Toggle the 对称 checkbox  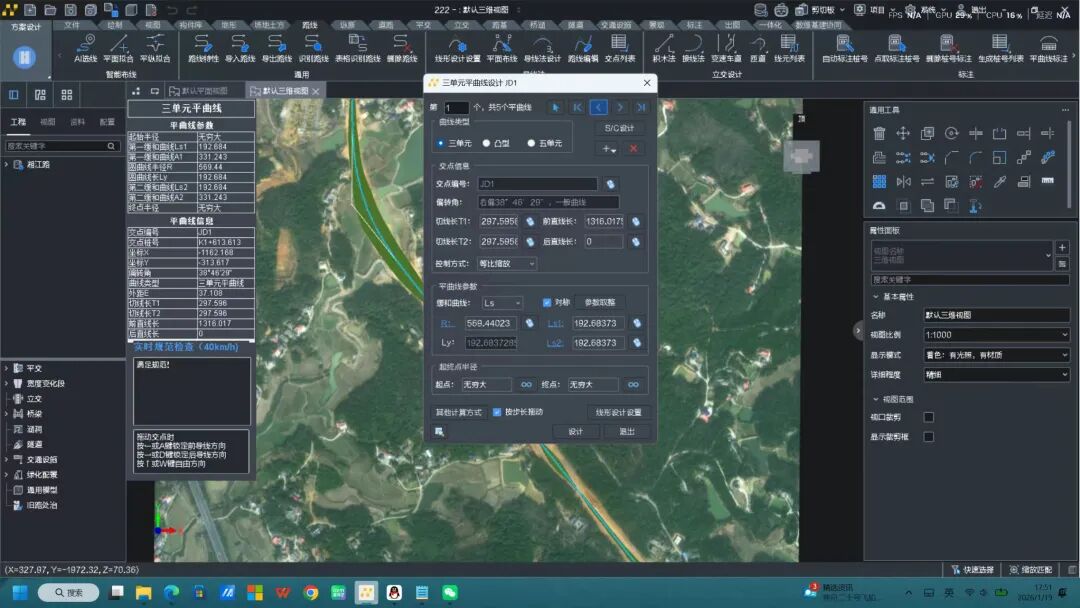click(547, 302)
